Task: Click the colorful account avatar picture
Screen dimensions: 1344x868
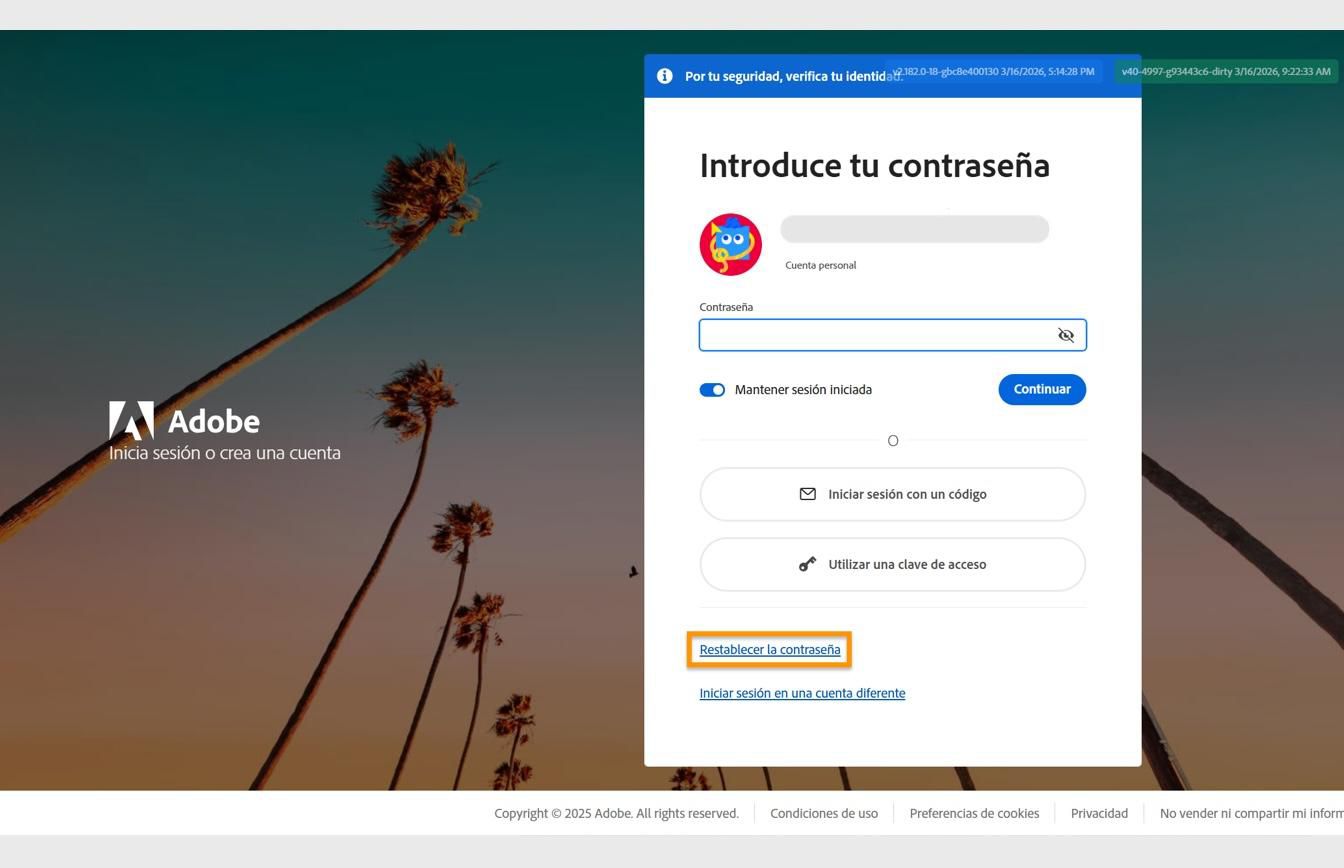Action: 730,243
